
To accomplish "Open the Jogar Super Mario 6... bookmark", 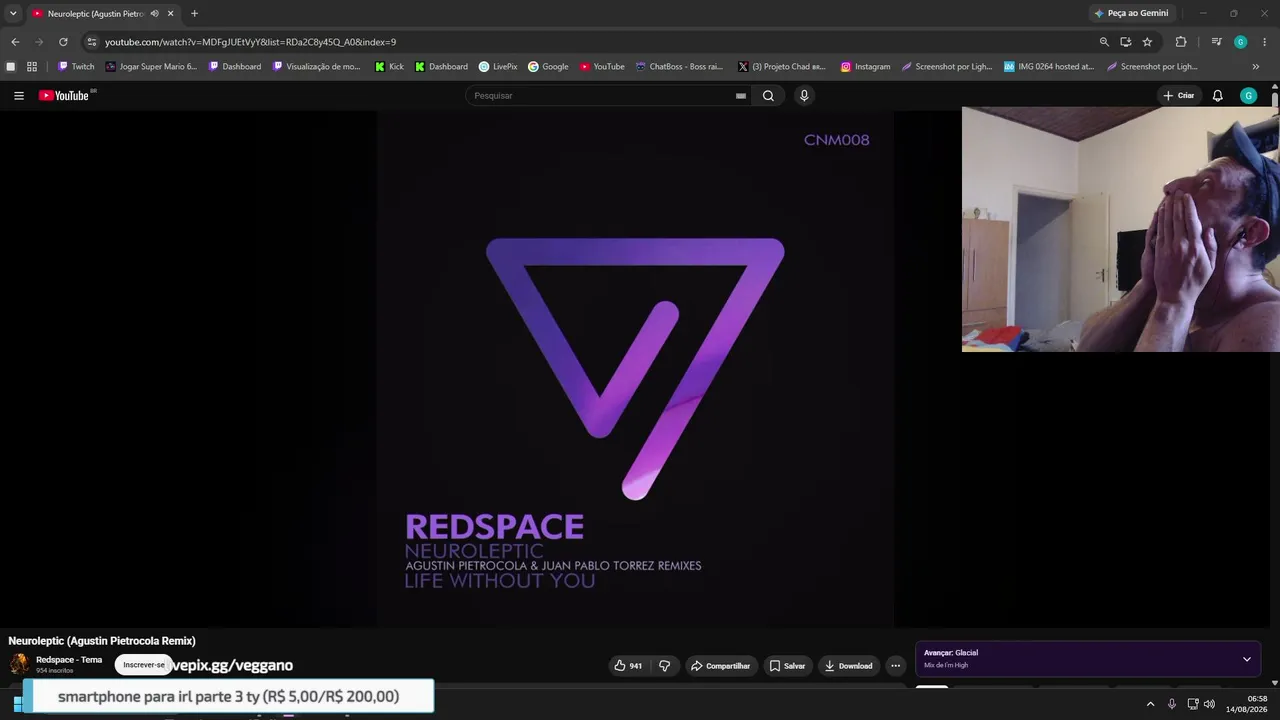I will pyautogui.click(x=151, y=67).
